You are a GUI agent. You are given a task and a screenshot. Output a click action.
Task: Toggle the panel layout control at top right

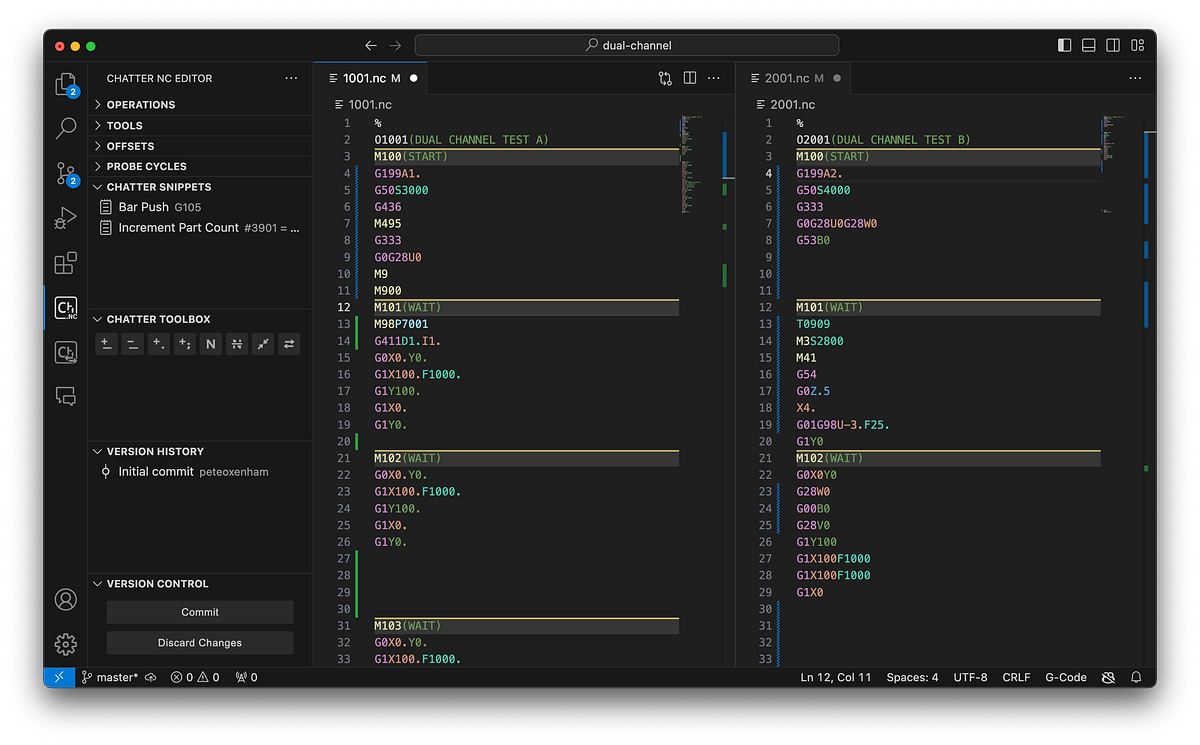[1087, 45]
